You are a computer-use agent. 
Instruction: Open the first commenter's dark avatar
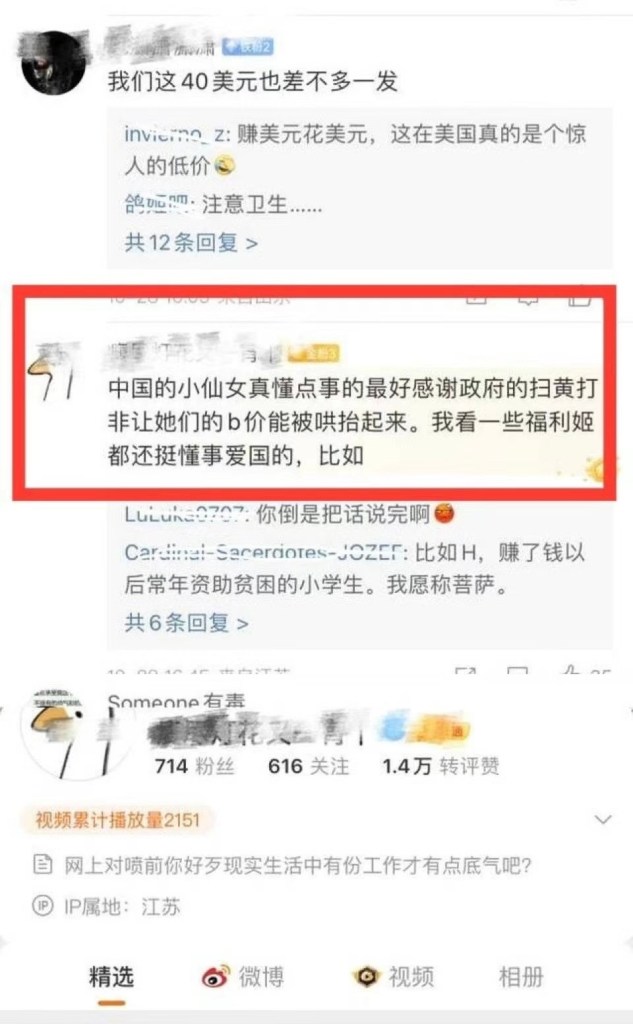tap(53, 63)
